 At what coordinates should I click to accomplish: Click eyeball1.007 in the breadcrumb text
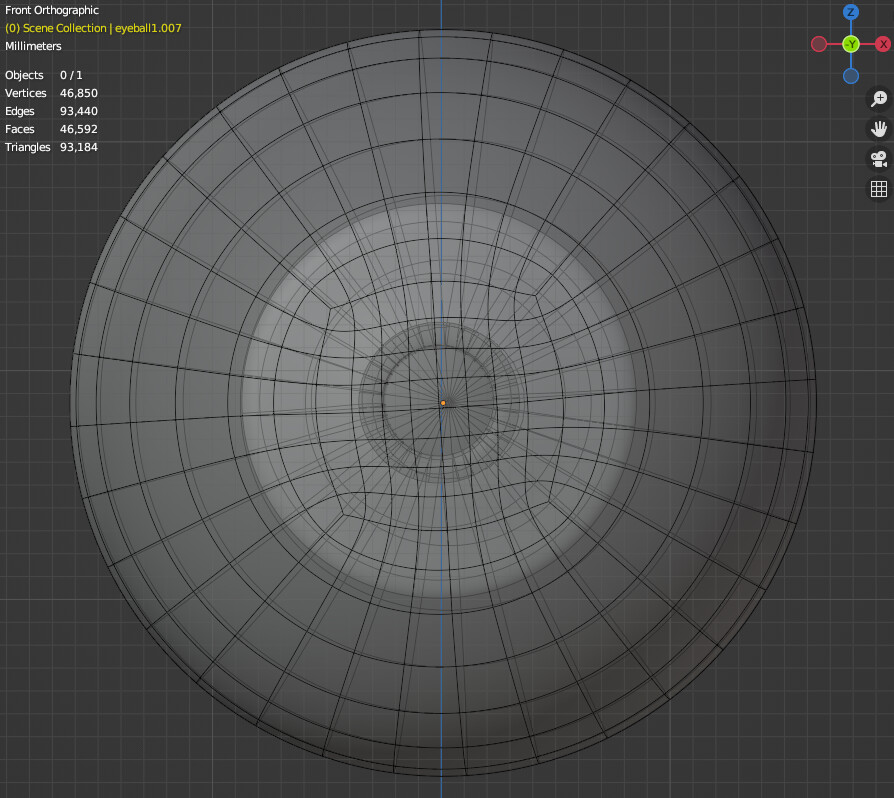point(146,28)
